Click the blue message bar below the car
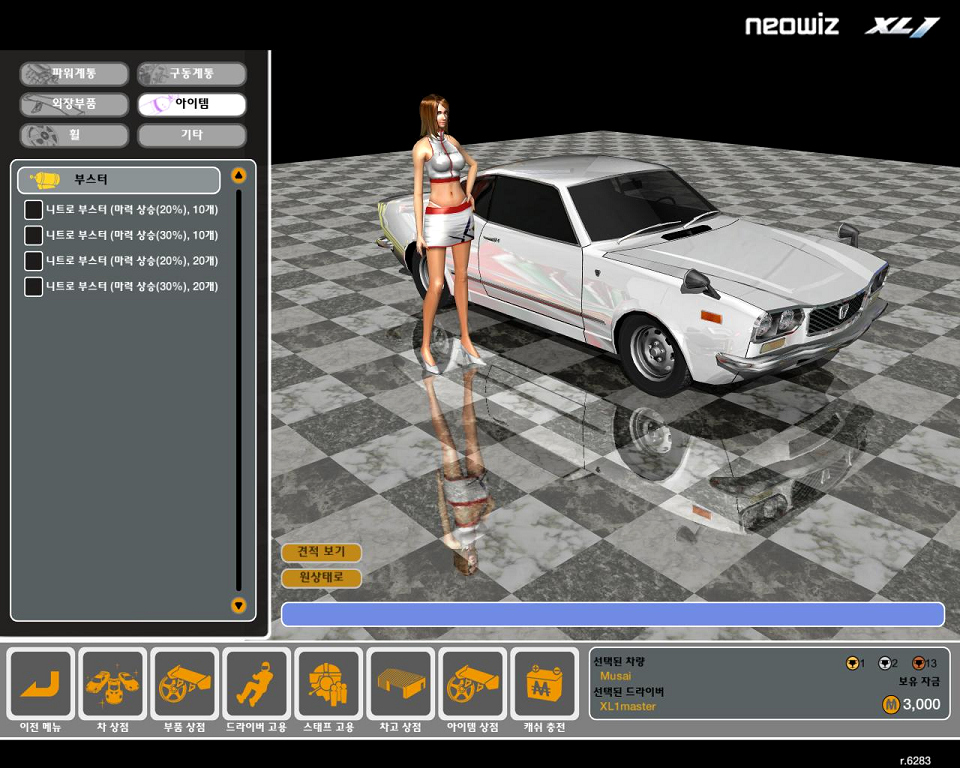This screenshot has width=960, height=768. click(x=612, y=614)
